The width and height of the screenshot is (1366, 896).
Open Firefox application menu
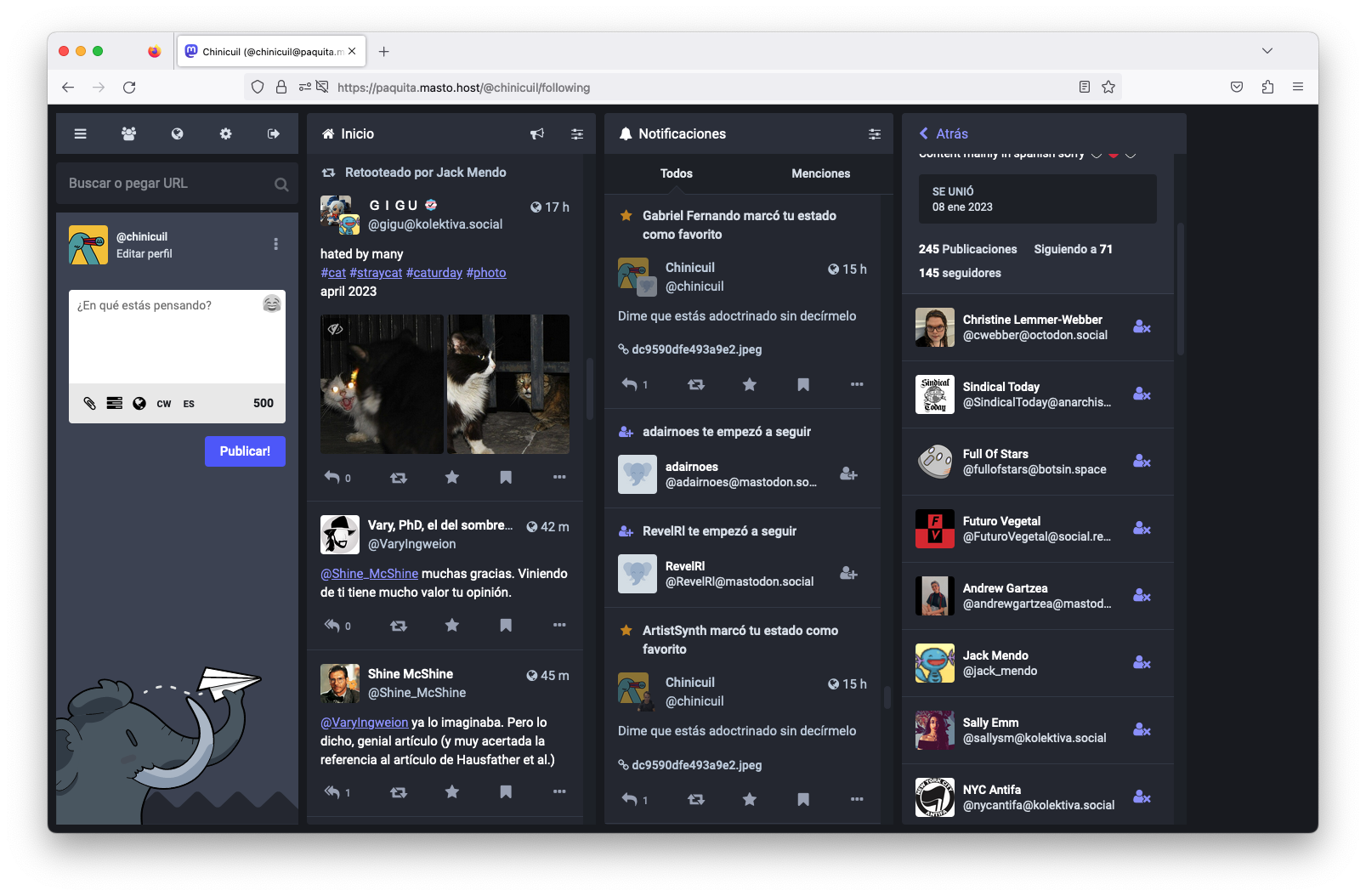pos(1297,87)
